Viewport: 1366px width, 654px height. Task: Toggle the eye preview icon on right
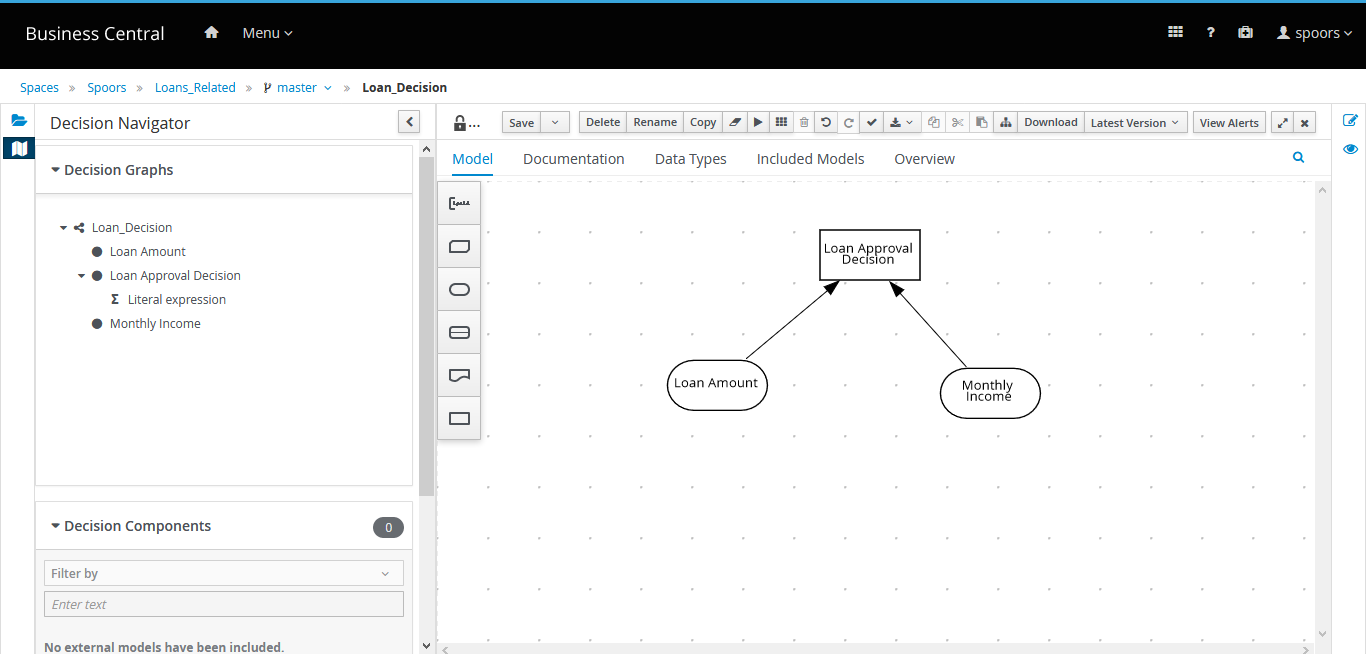pyautogui.click(x=1350, y=149)
